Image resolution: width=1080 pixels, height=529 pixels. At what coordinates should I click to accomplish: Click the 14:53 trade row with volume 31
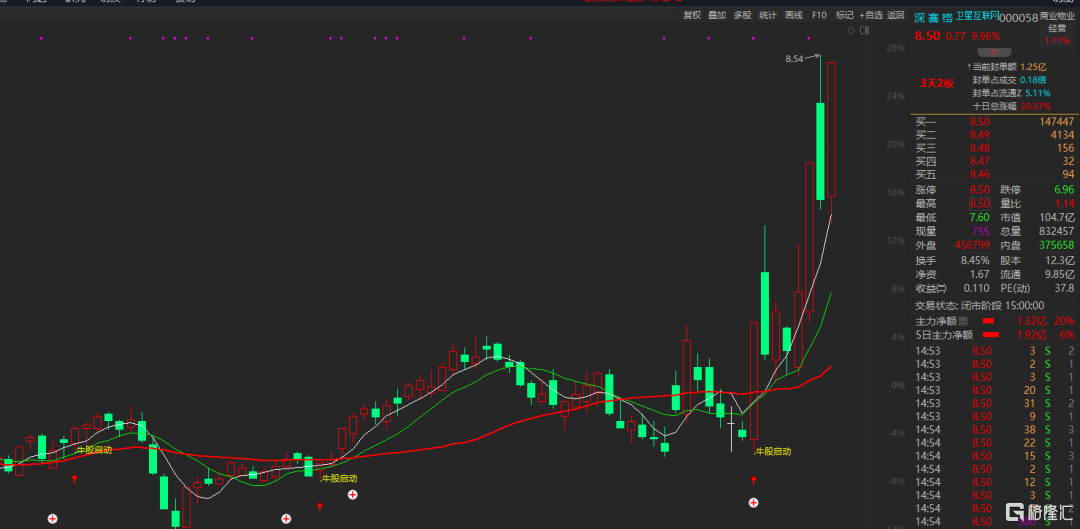(995, 403)
